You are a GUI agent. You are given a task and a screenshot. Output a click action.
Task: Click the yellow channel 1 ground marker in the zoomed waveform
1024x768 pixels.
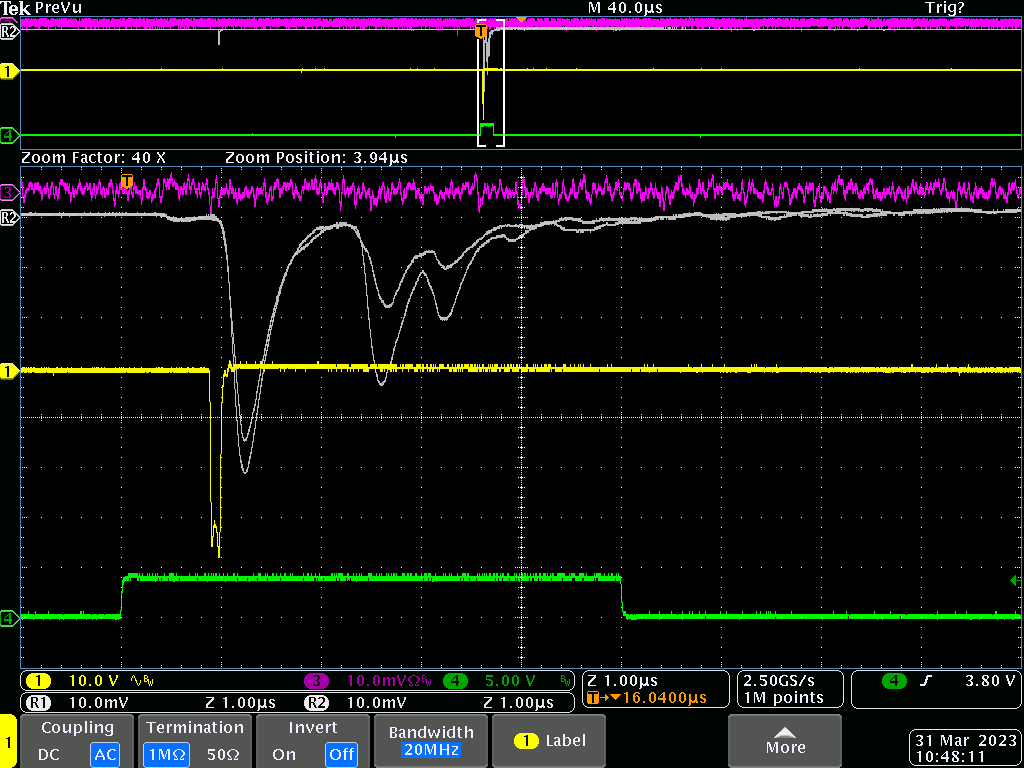(x=9, y=371)
